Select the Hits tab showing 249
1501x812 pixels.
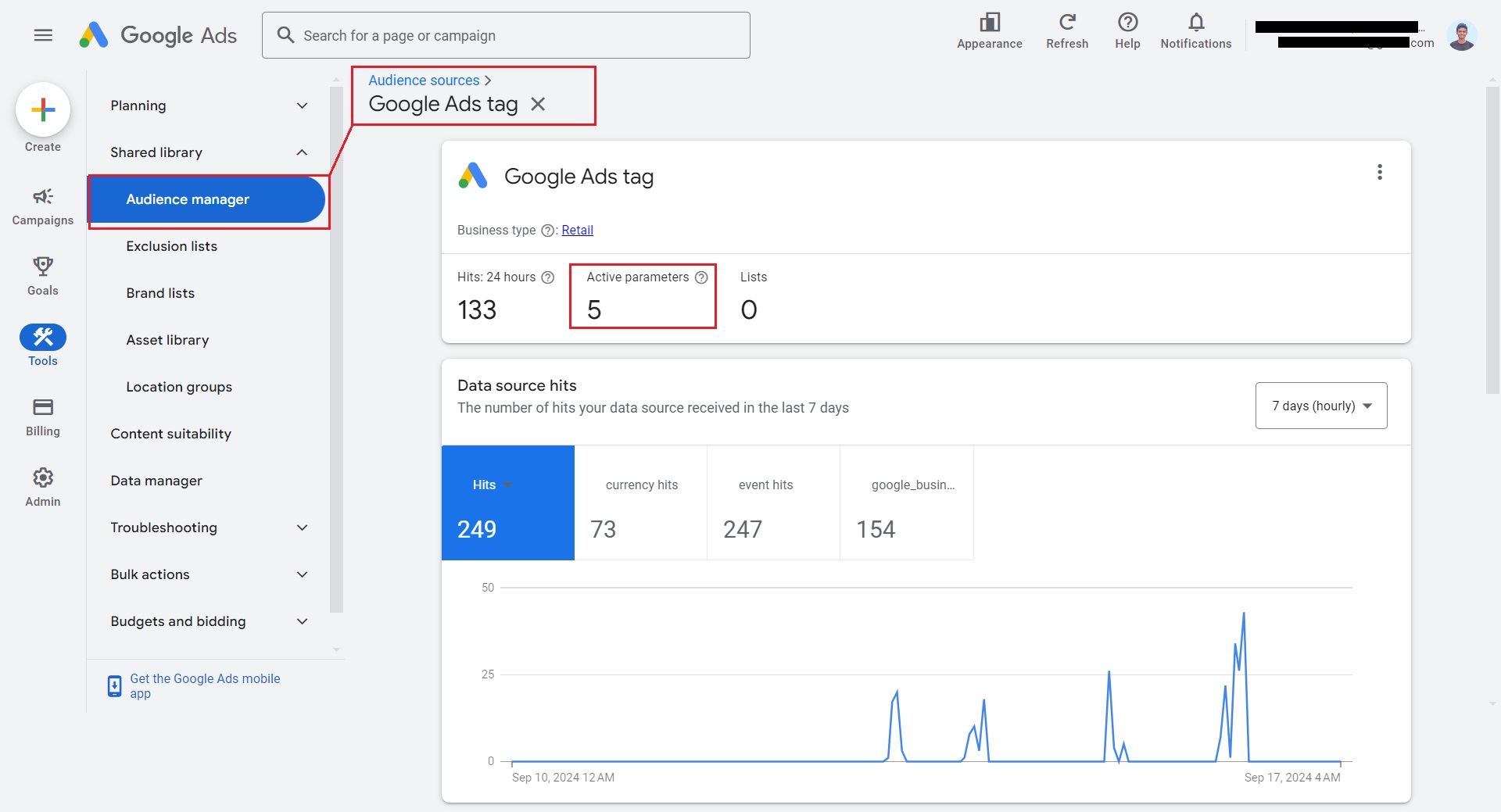(508, 503)
